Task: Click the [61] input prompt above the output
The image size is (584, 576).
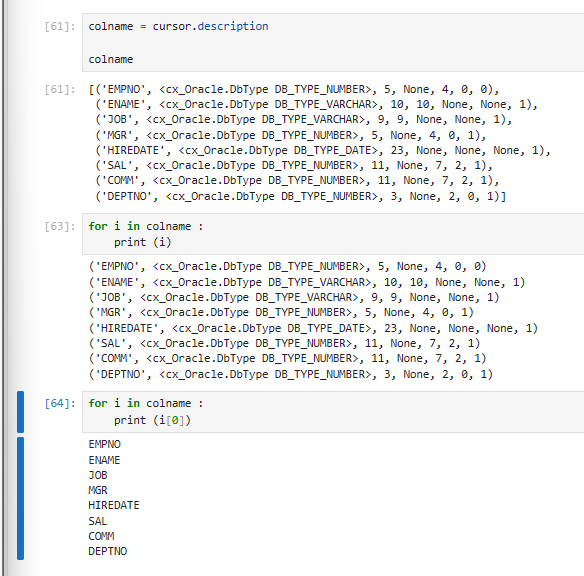Action: pyautogui.click(x=60, y=26)
